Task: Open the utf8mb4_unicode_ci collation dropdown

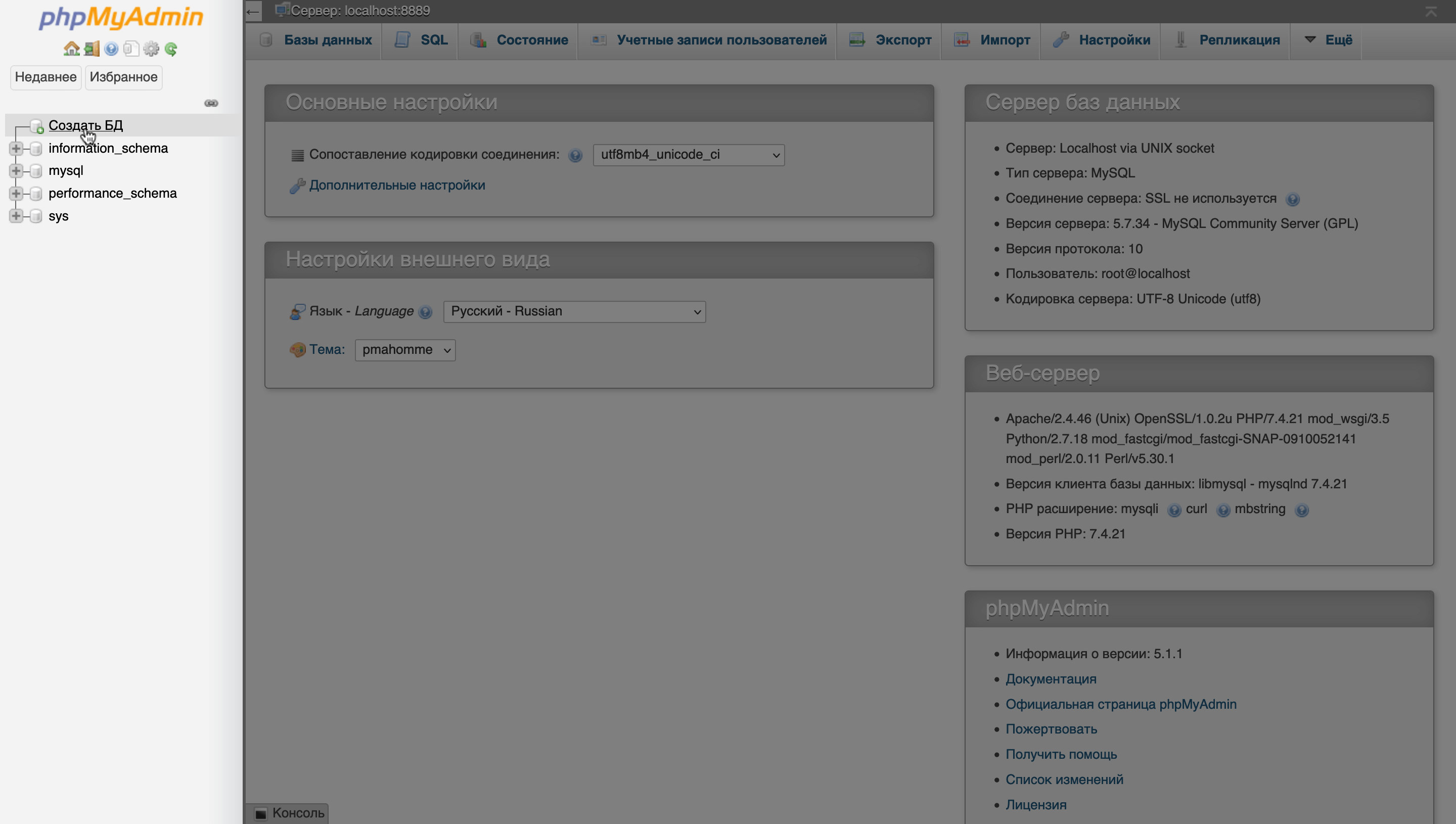Action: coord(689,155)
